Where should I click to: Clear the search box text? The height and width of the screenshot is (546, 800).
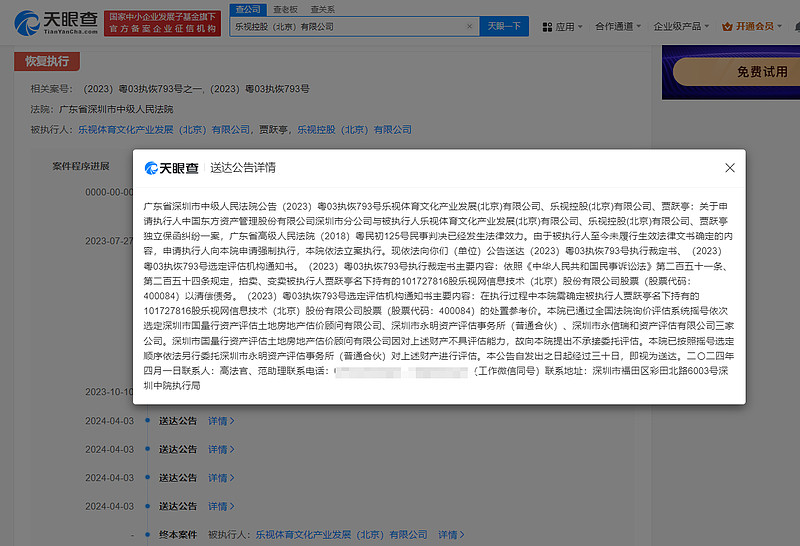[x=469, y=27]
